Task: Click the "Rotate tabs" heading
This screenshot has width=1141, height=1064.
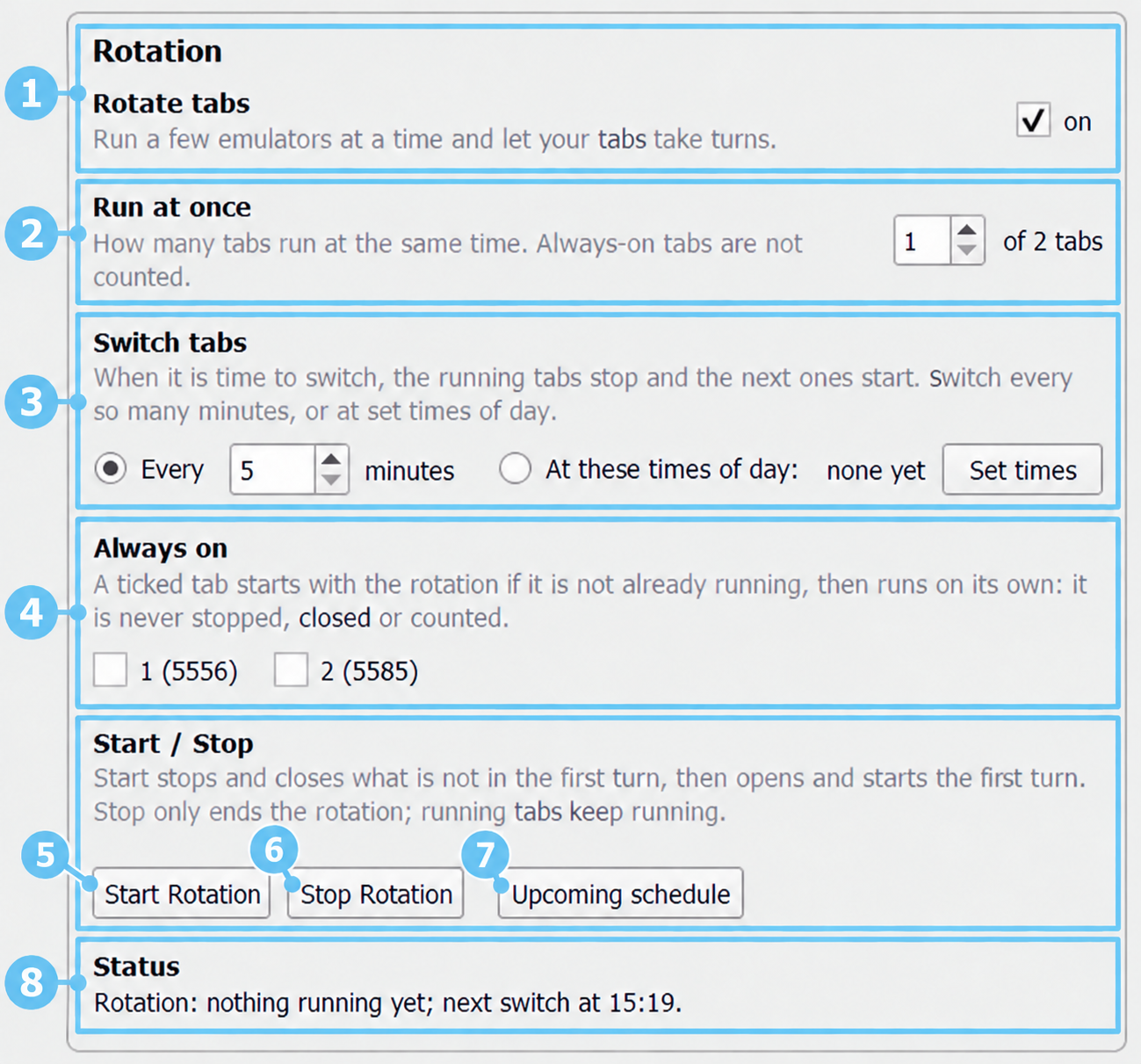Action: [171, 104]
